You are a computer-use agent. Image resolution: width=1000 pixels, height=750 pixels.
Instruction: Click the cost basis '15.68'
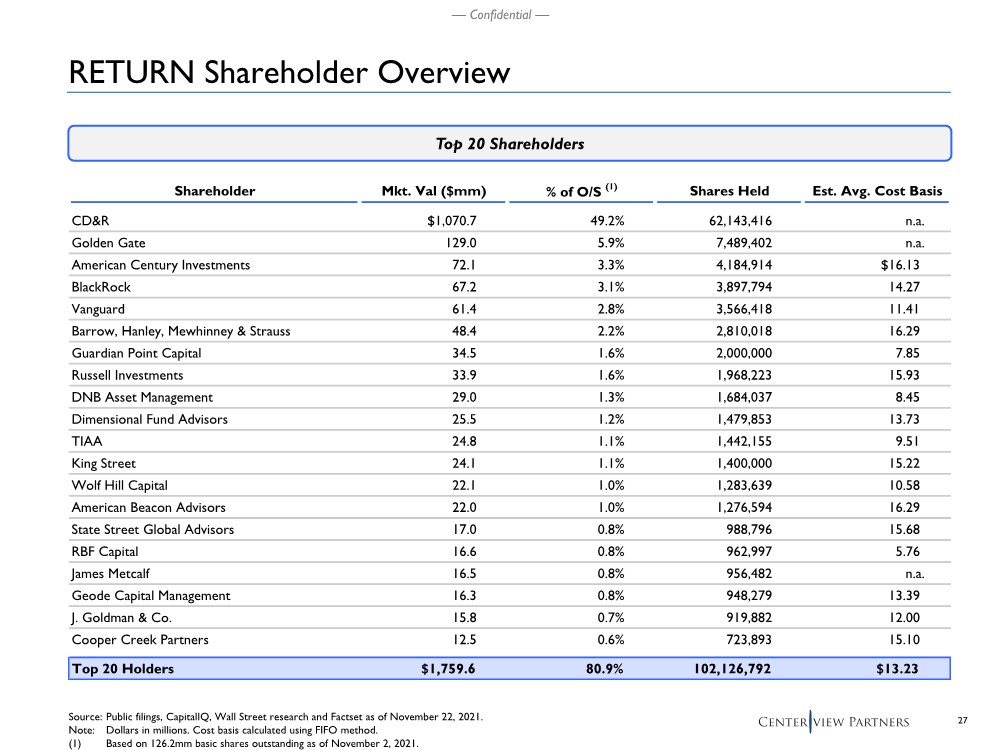coord(904,529)
